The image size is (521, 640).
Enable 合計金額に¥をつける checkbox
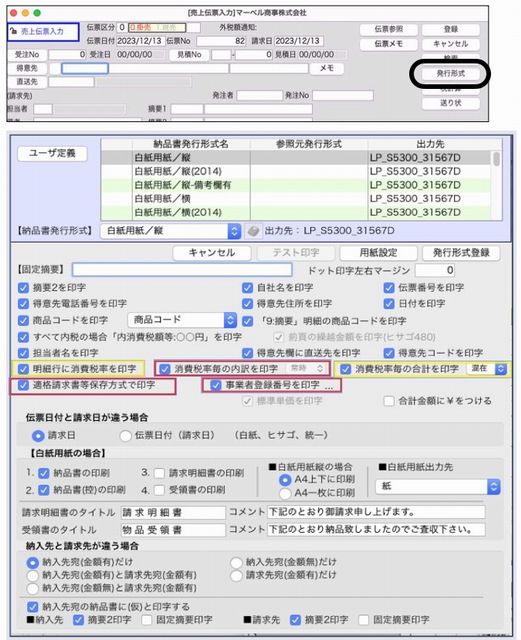388,401
